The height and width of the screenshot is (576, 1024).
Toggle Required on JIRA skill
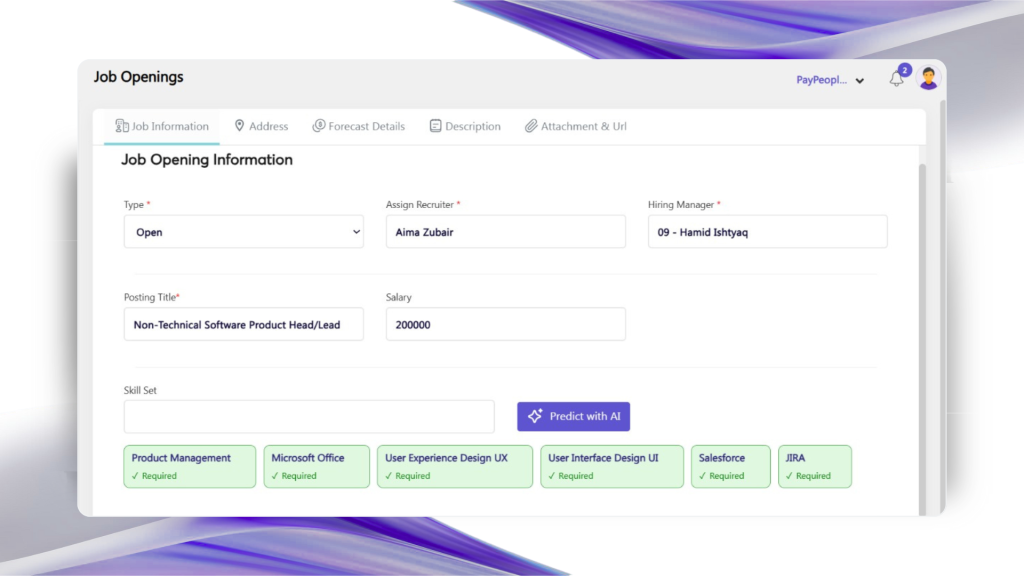click(x=808, y=476)
